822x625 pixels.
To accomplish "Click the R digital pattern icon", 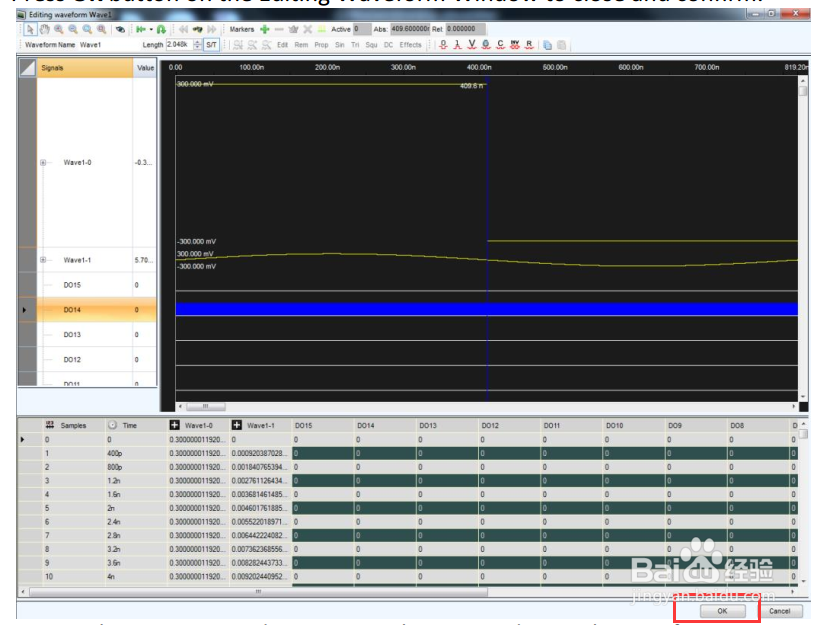I will click(529, 45).
